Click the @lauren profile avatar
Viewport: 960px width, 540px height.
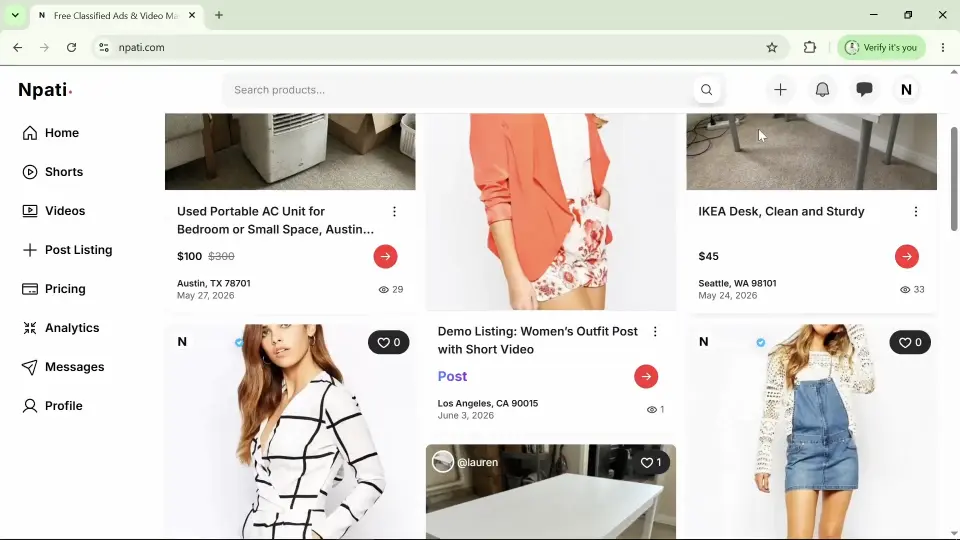click(x=443, y=462)
